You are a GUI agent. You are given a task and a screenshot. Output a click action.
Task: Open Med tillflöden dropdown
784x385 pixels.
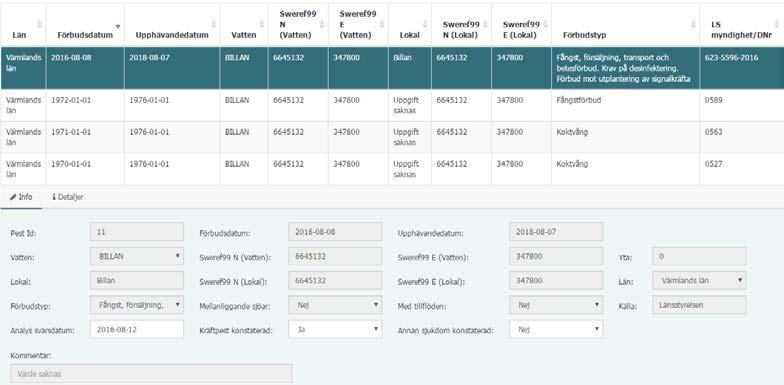coord(556,304)
